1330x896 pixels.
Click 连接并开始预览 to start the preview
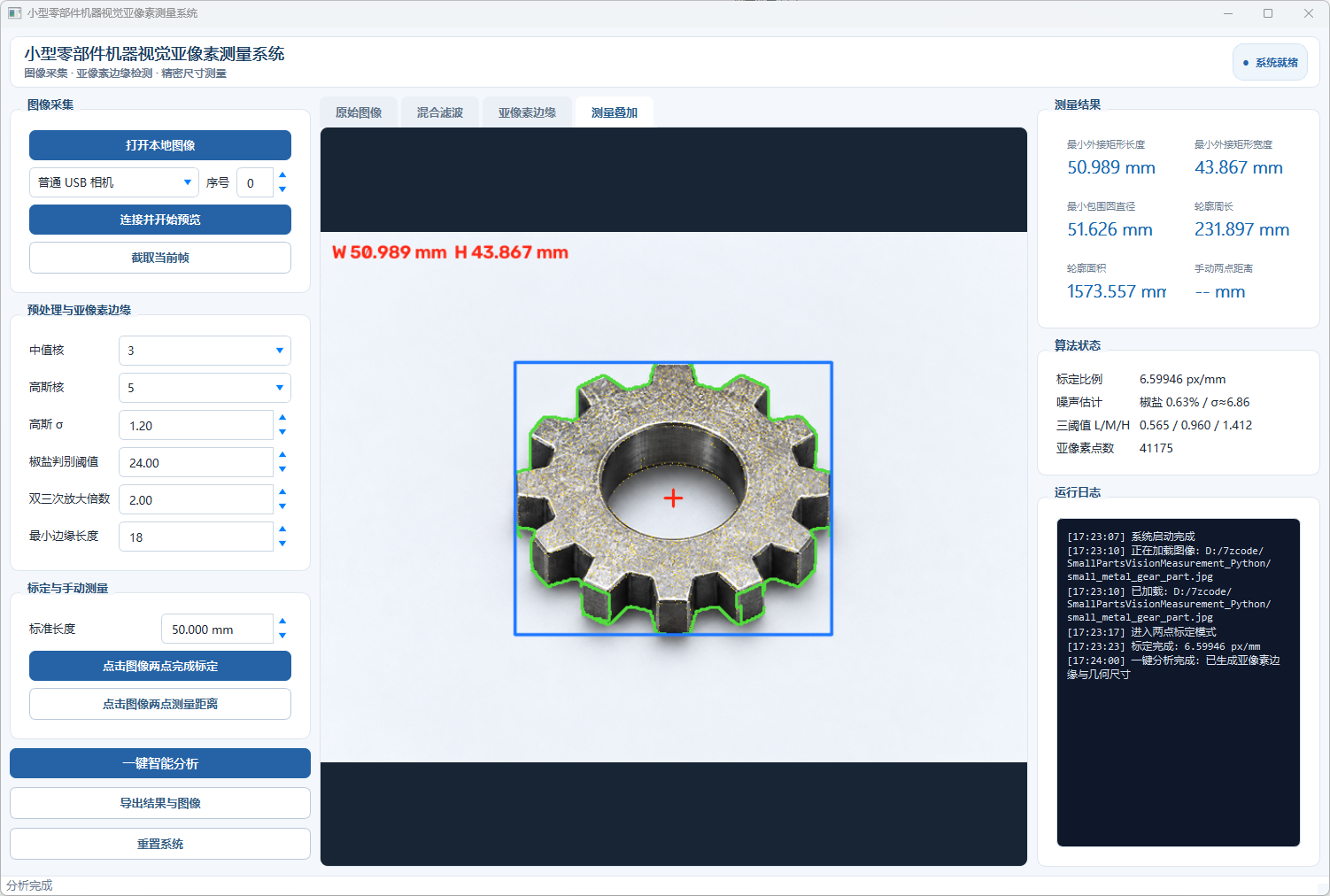pyautogui.click(x=160, y=220)
